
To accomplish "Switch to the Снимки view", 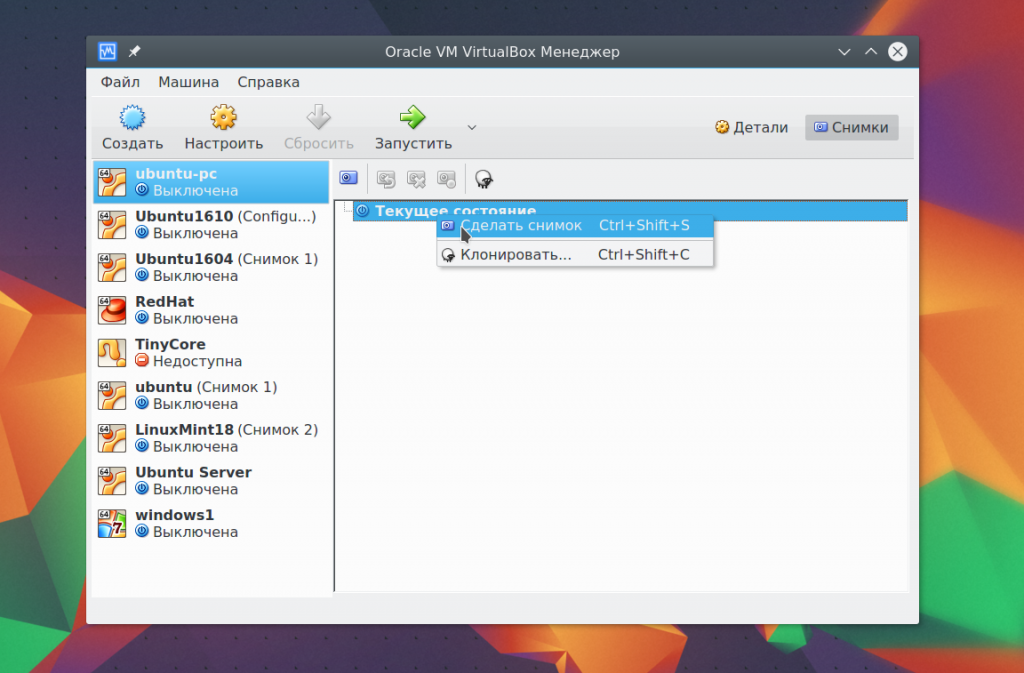I will 852,127.
